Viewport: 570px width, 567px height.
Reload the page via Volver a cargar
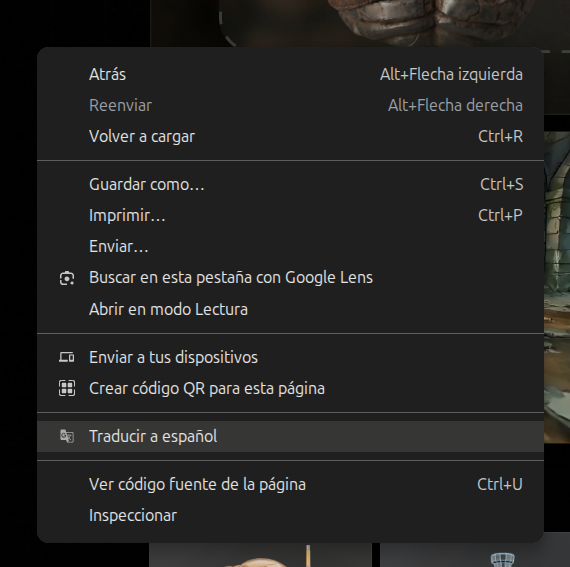[290, 137]
